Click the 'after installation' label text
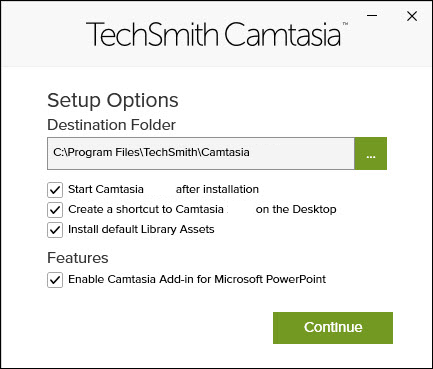 point(217,189)
